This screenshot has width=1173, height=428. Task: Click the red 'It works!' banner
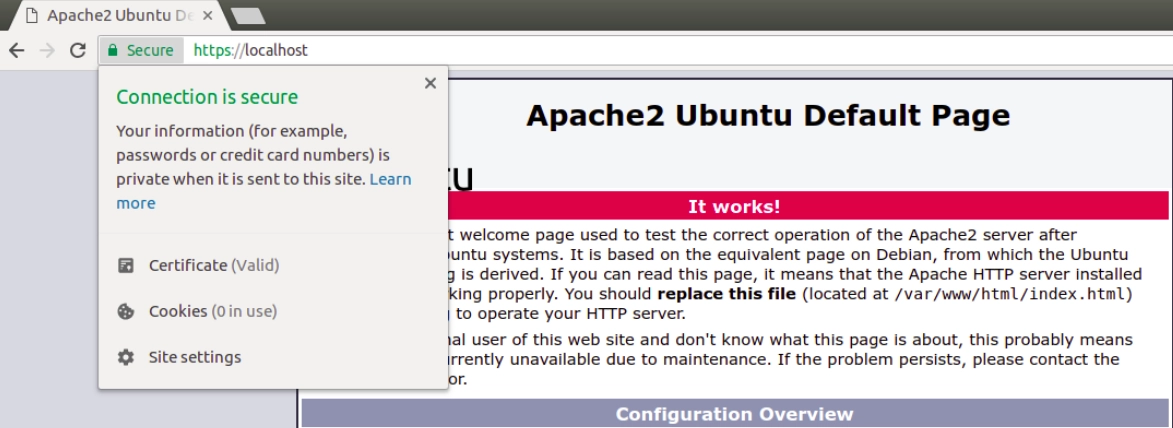point(734,206)
